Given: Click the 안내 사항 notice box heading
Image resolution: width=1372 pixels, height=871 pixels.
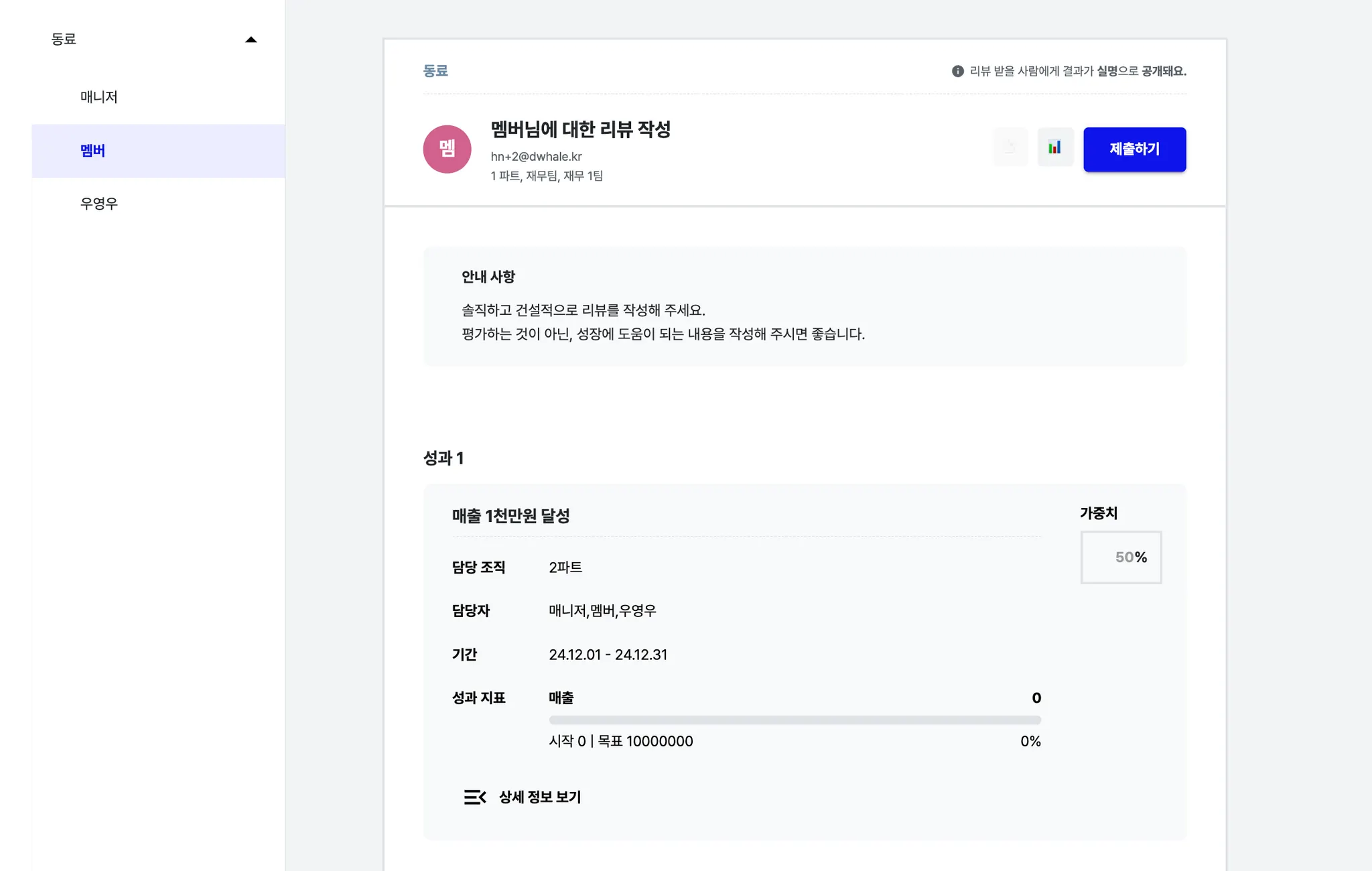Looking at the screenshot, I should 488,277.
